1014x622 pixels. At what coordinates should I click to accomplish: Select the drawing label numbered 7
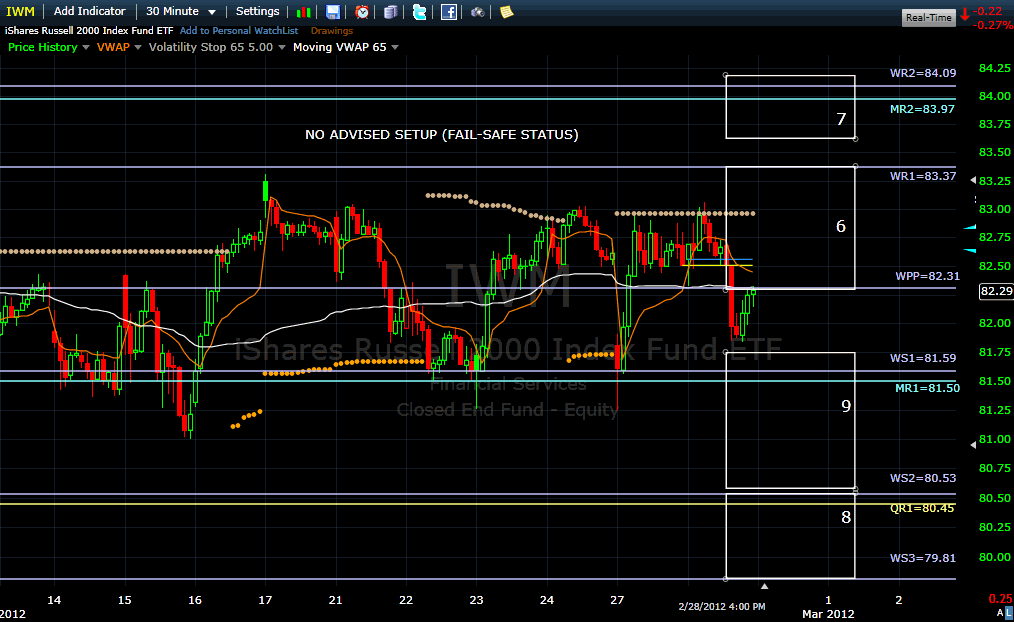(841, 119)
